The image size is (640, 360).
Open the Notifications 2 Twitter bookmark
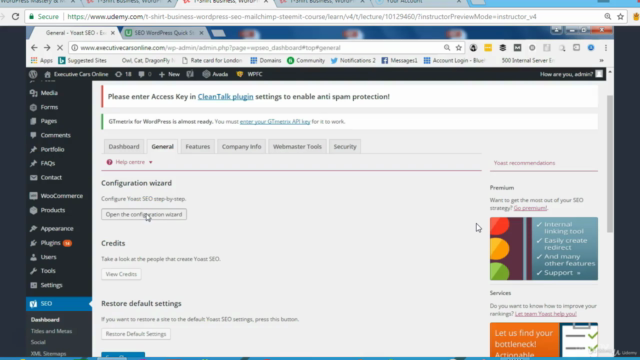(353, 60)
